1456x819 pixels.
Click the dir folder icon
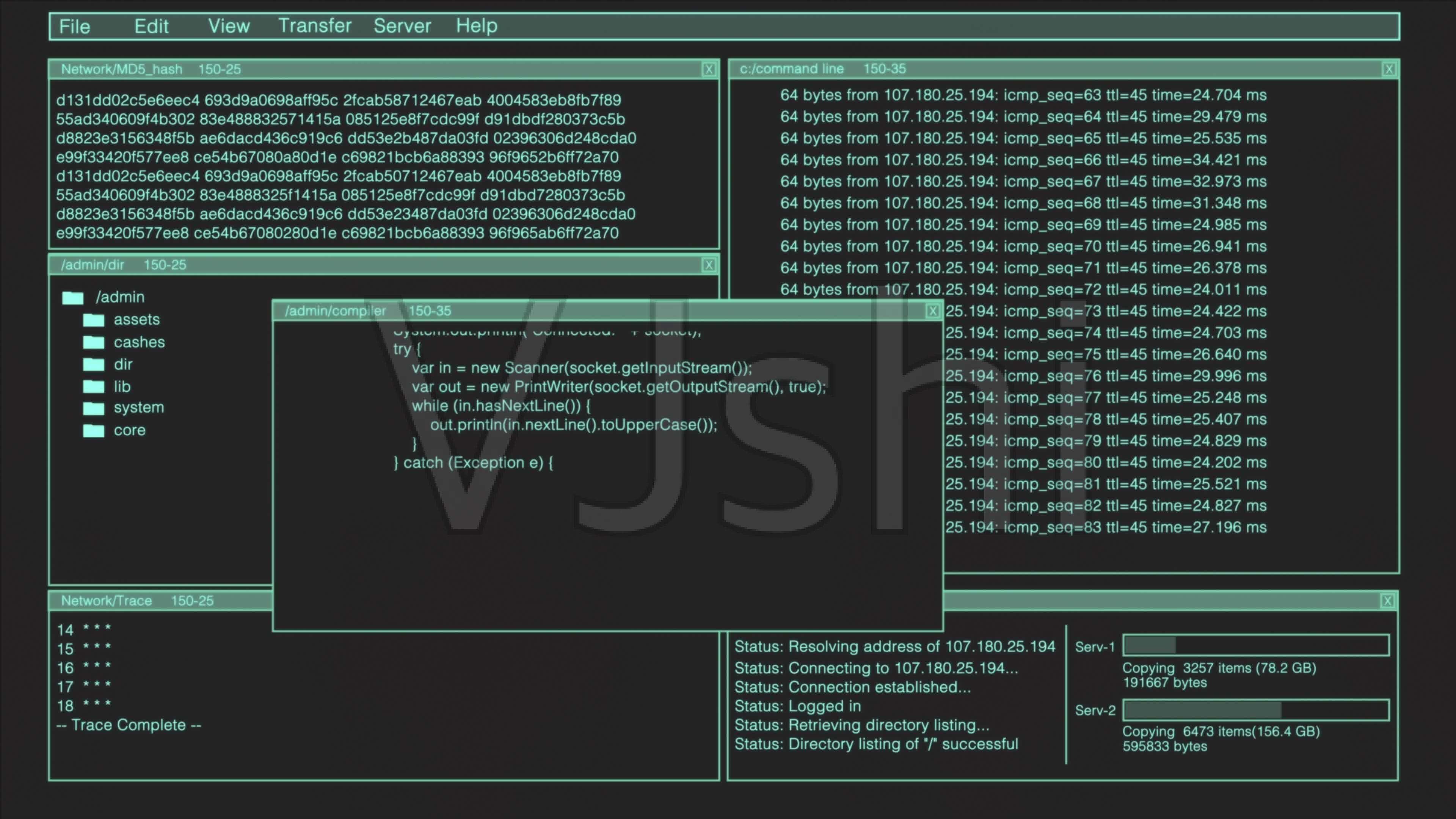click(x=94, y=364)
